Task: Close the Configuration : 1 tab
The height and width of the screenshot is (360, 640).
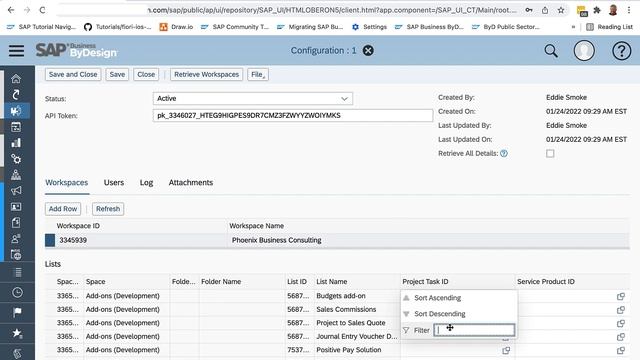Action: [x=368, y=51]
